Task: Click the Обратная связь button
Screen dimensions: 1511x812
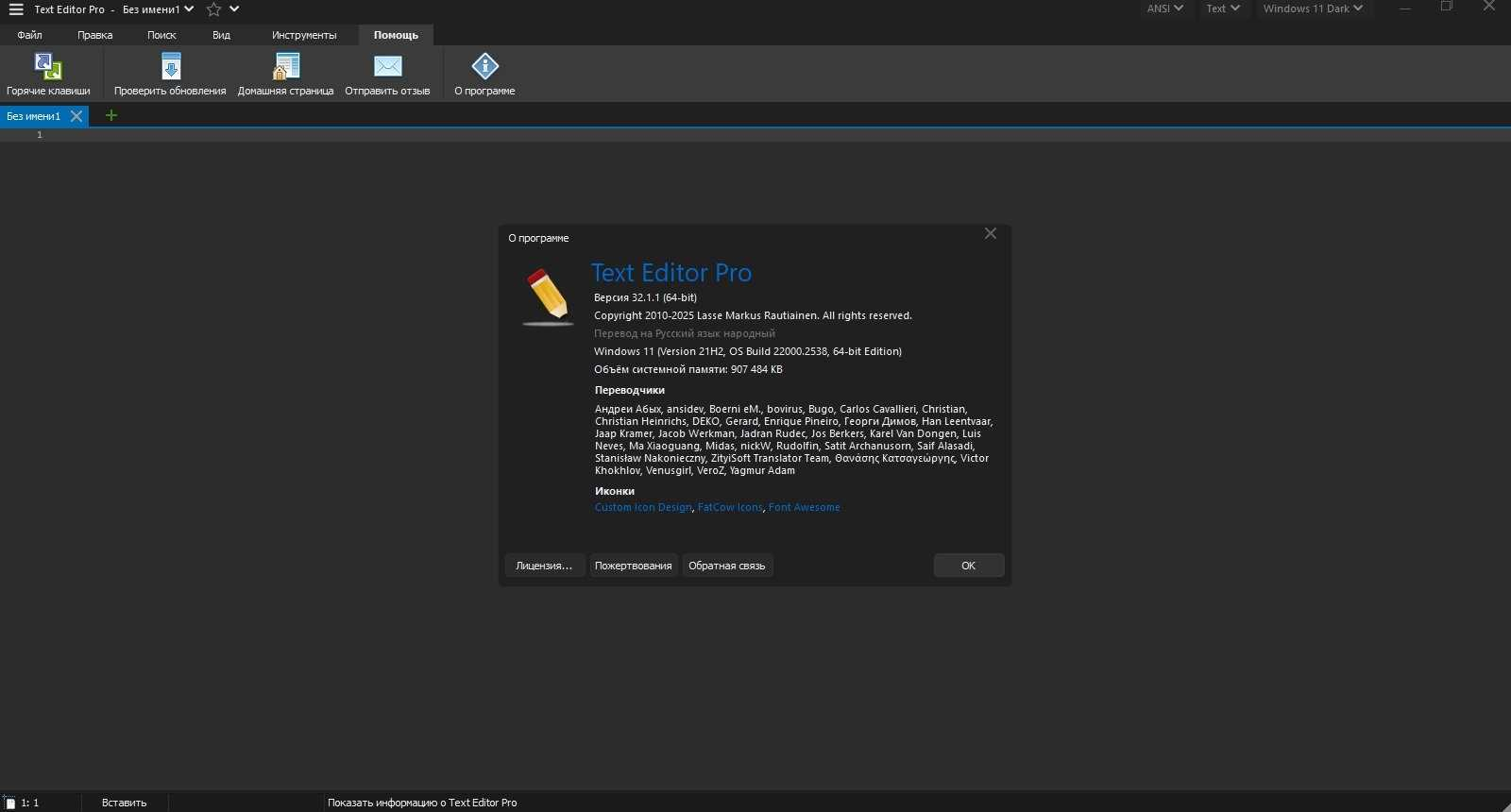Action: pyautogui.click(x=727, y=566)
